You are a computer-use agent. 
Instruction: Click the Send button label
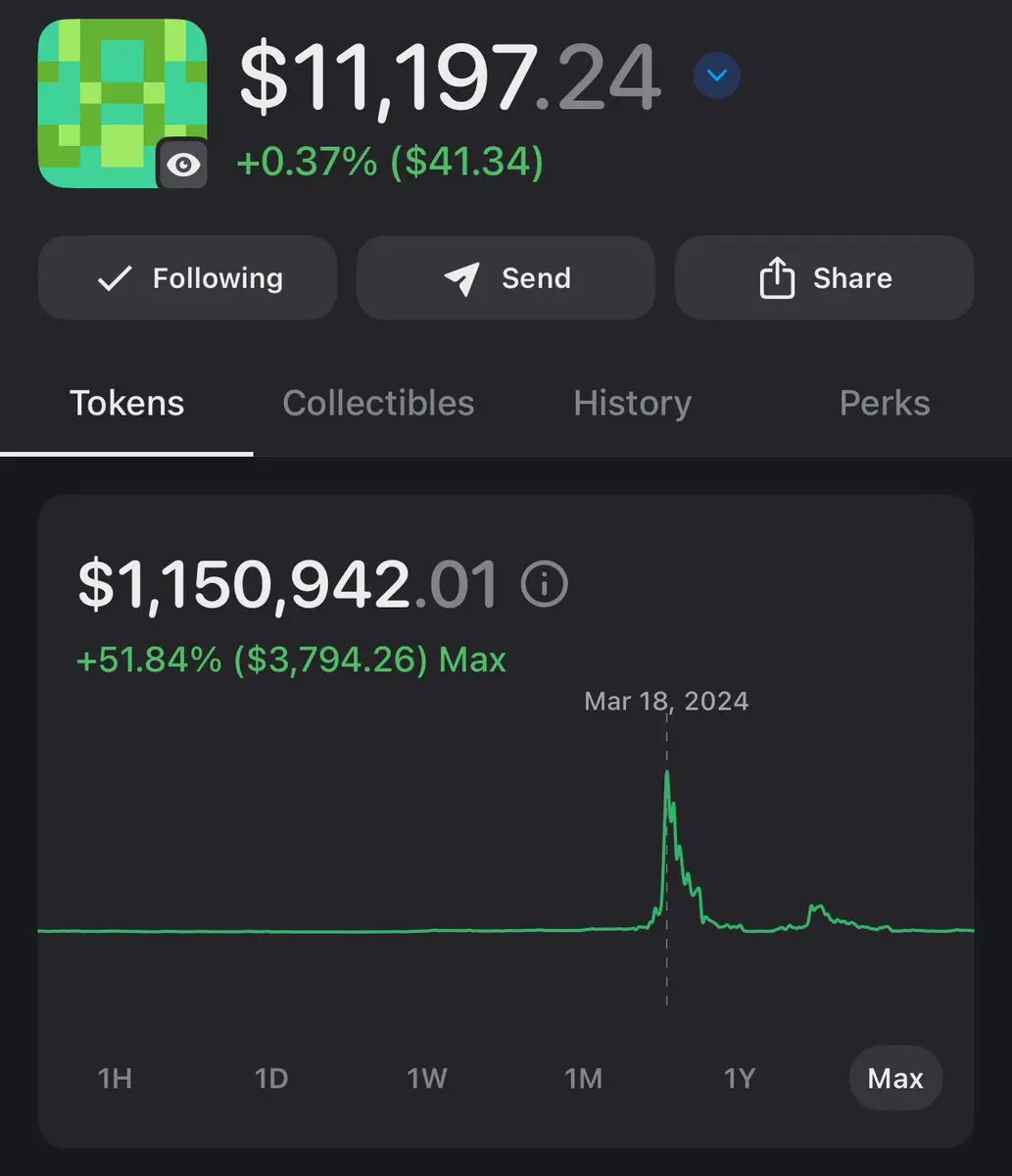[x=536, y=278]
